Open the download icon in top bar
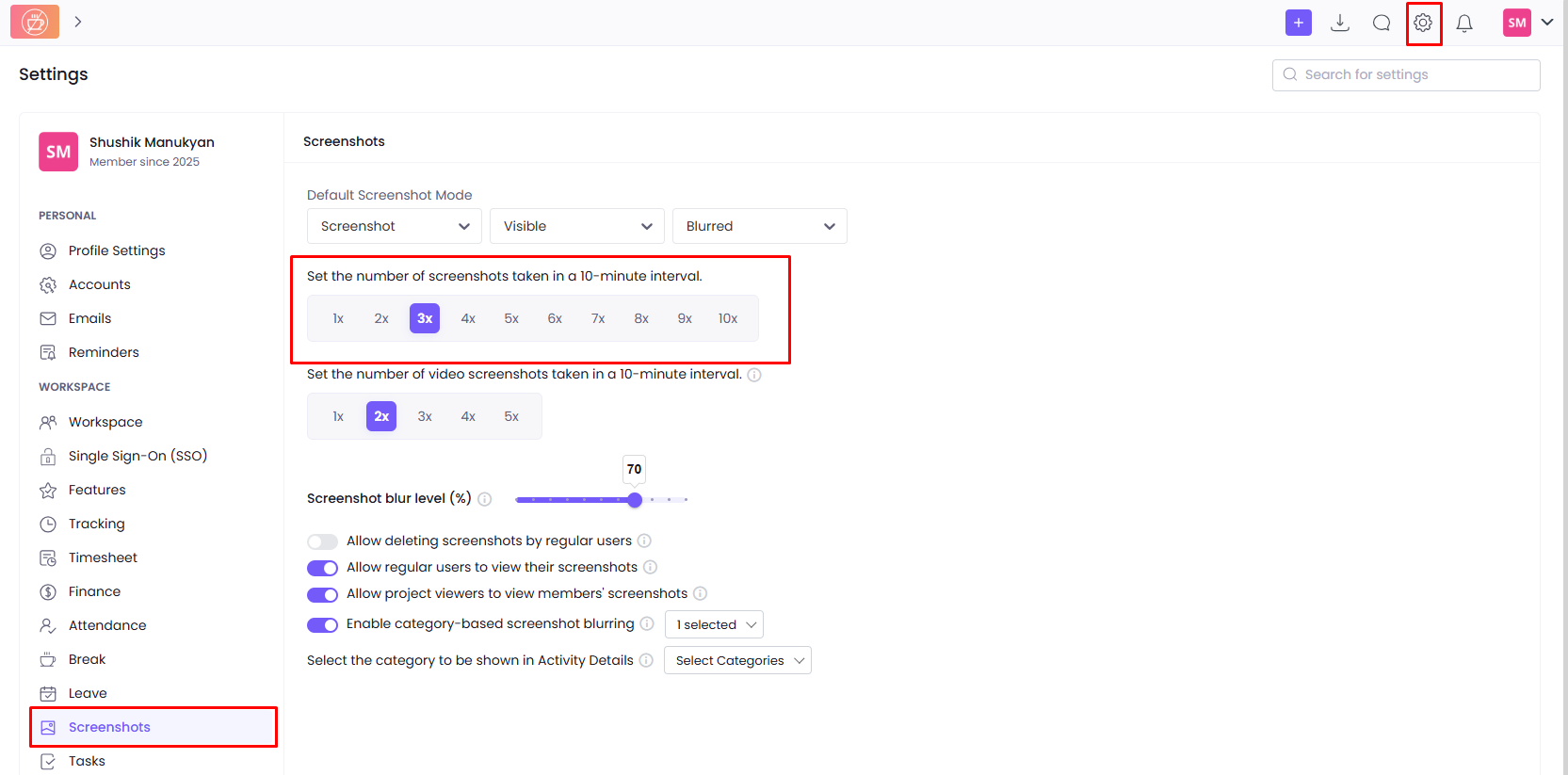1568x775 pixels. (x=1339, y=23)
